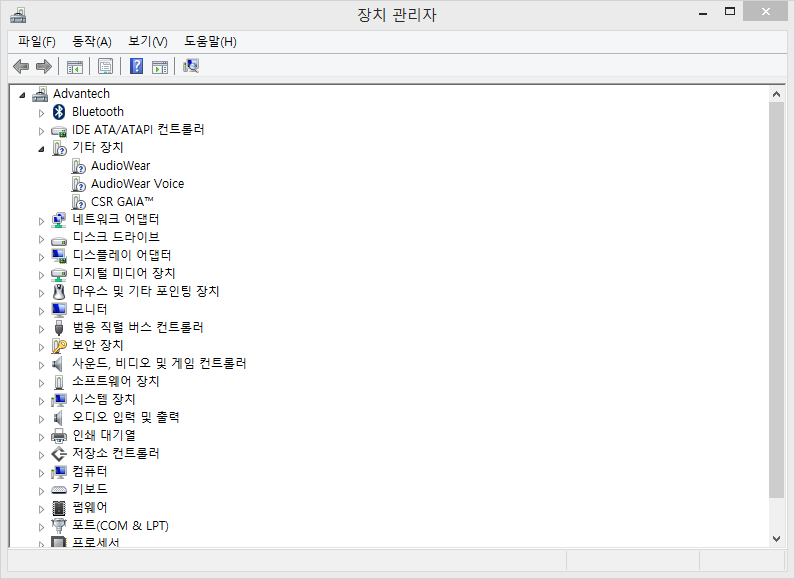Open the 파일(F) menu
Viewport: 795px width, 579px height.
click(37, 42)
